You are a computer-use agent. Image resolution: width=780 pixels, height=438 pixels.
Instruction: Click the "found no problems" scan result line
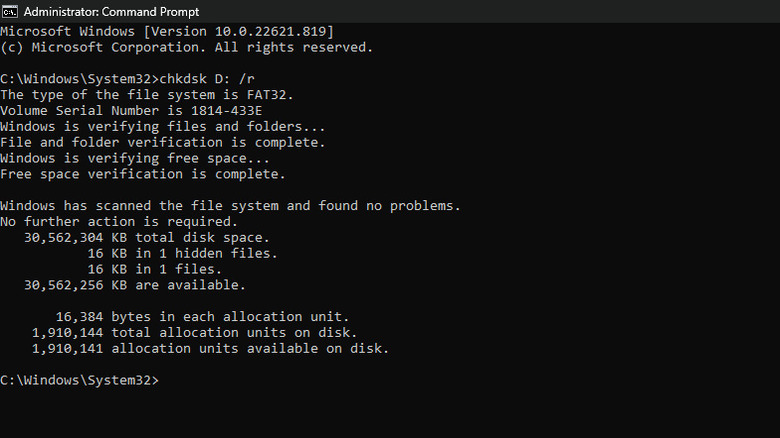point(230,205)
